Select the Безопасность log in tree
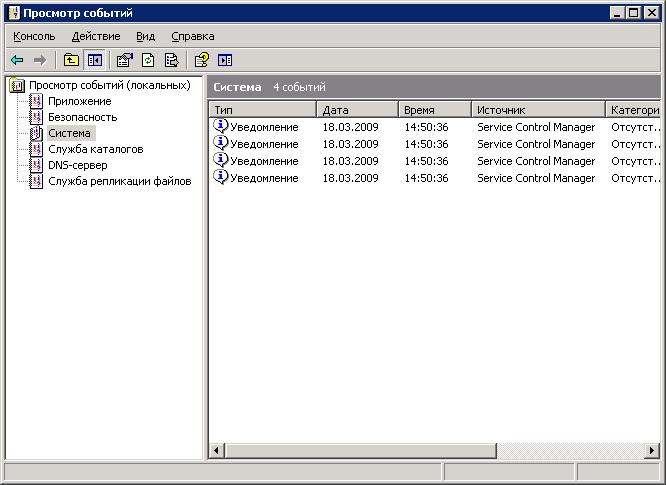This screenshot has height=485, width=666. coord(82,117)
